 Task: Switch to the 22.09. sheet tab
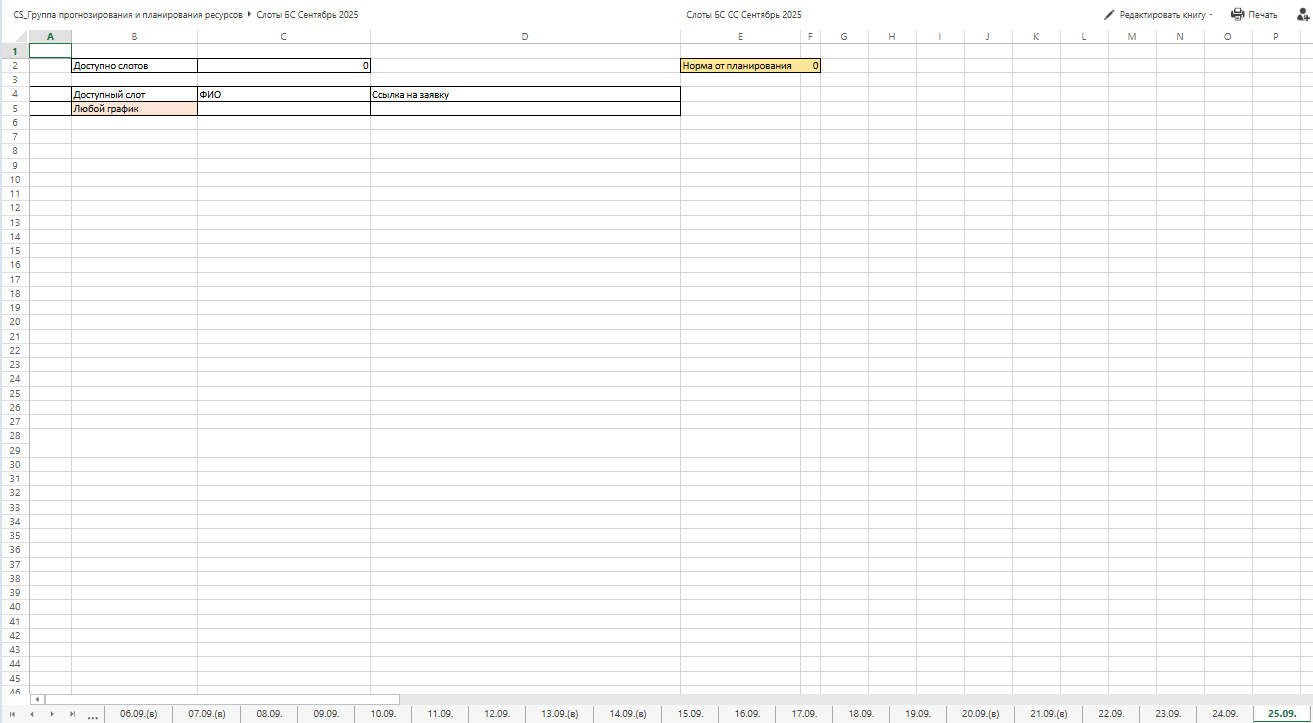pyautogui.click(x=1110, y=714)
